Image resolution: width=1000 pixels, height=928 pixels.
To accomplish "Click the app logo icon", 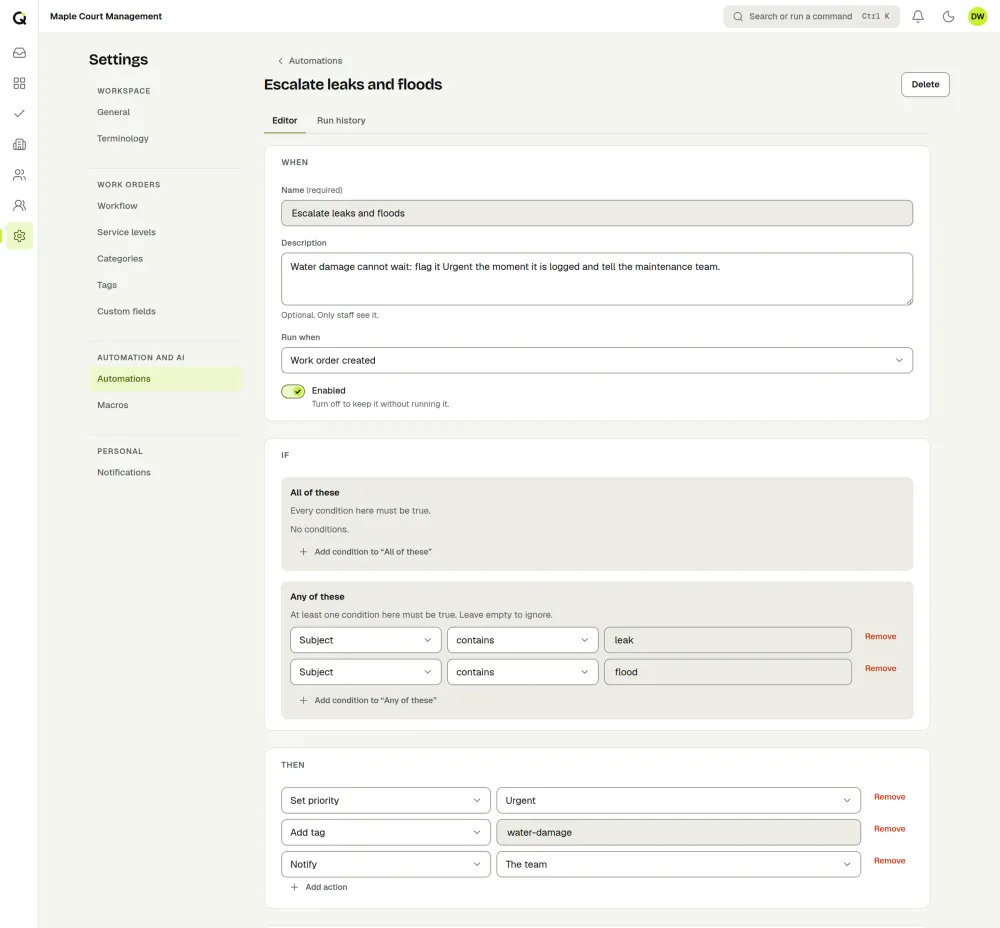I will pyautogui.click(x=19, y=17).
